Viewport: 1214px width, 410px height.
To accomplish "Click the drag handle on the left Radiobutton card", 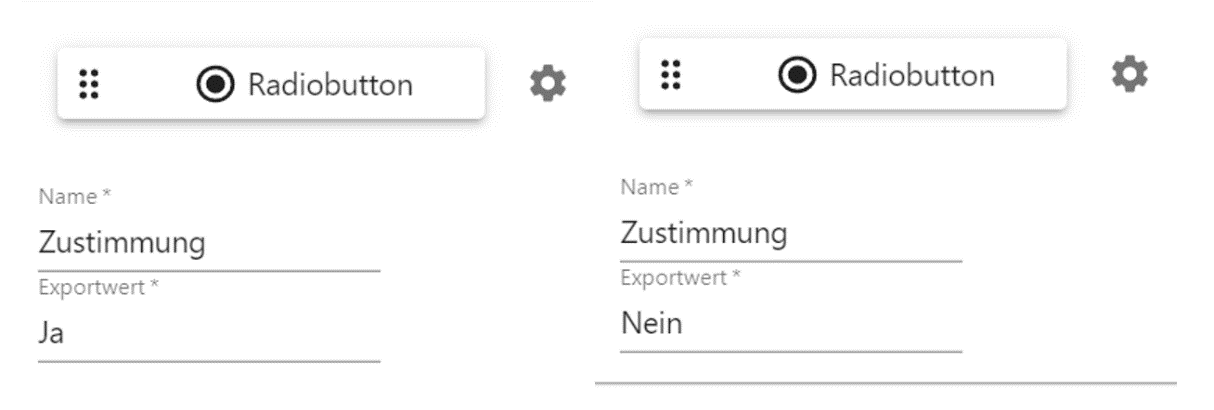I will click(x=89, y=85).
